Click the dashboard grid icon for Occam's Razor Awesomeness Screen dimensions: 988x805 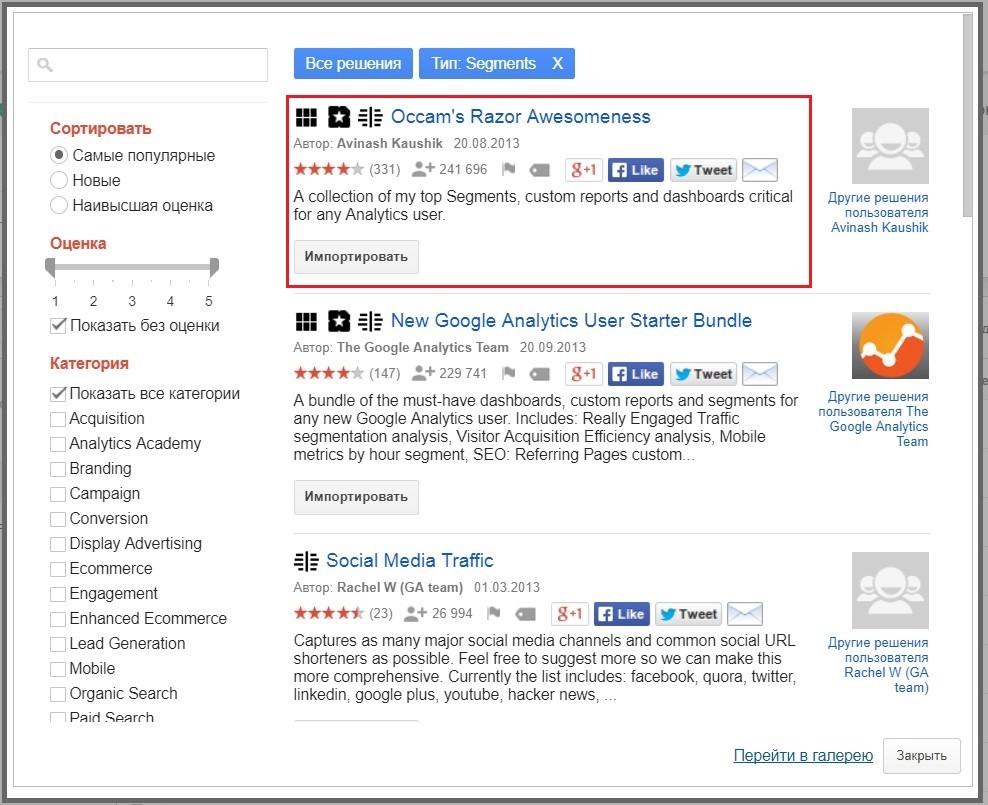[306, 117]
